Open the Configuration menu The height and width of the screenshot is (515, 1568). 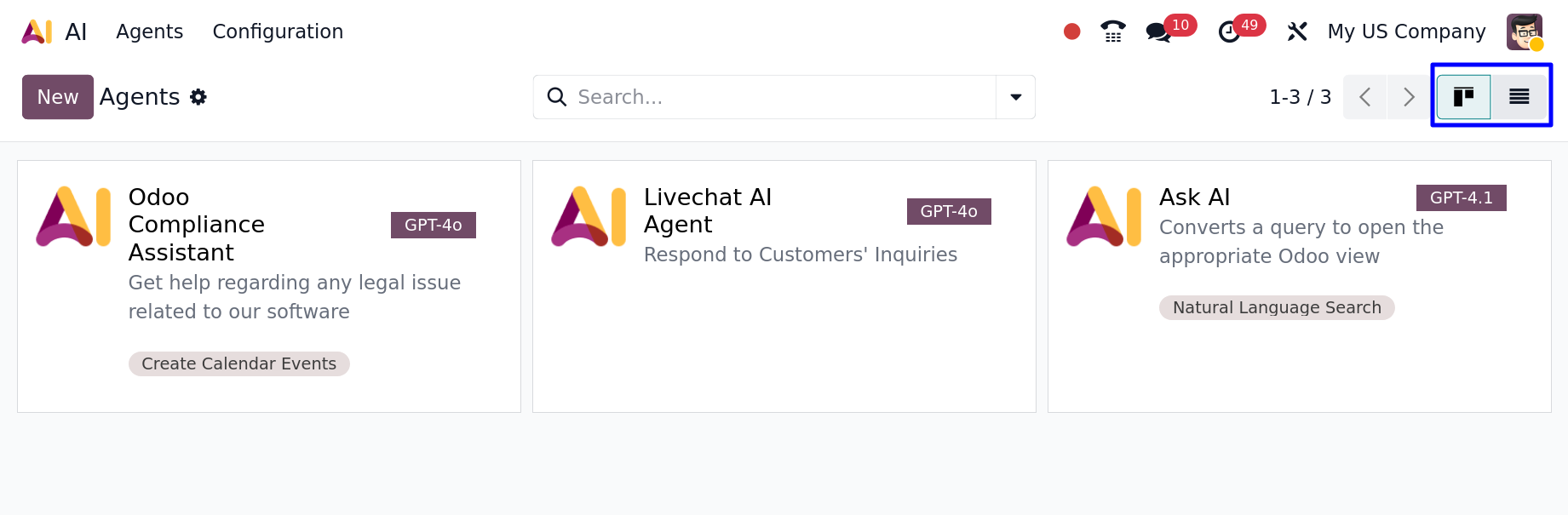pyautogui.click(x=278, y=31)
